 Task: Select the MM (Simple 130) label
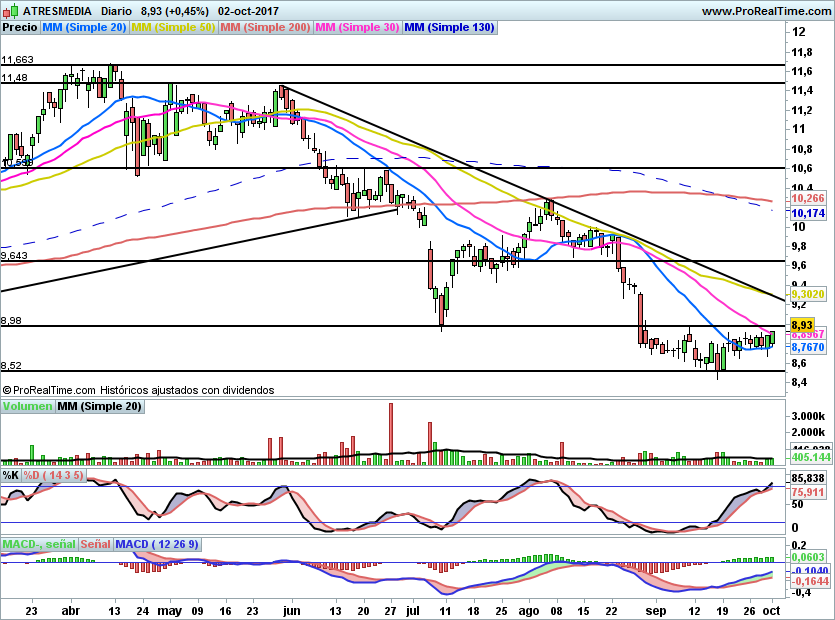pos(449,27)
